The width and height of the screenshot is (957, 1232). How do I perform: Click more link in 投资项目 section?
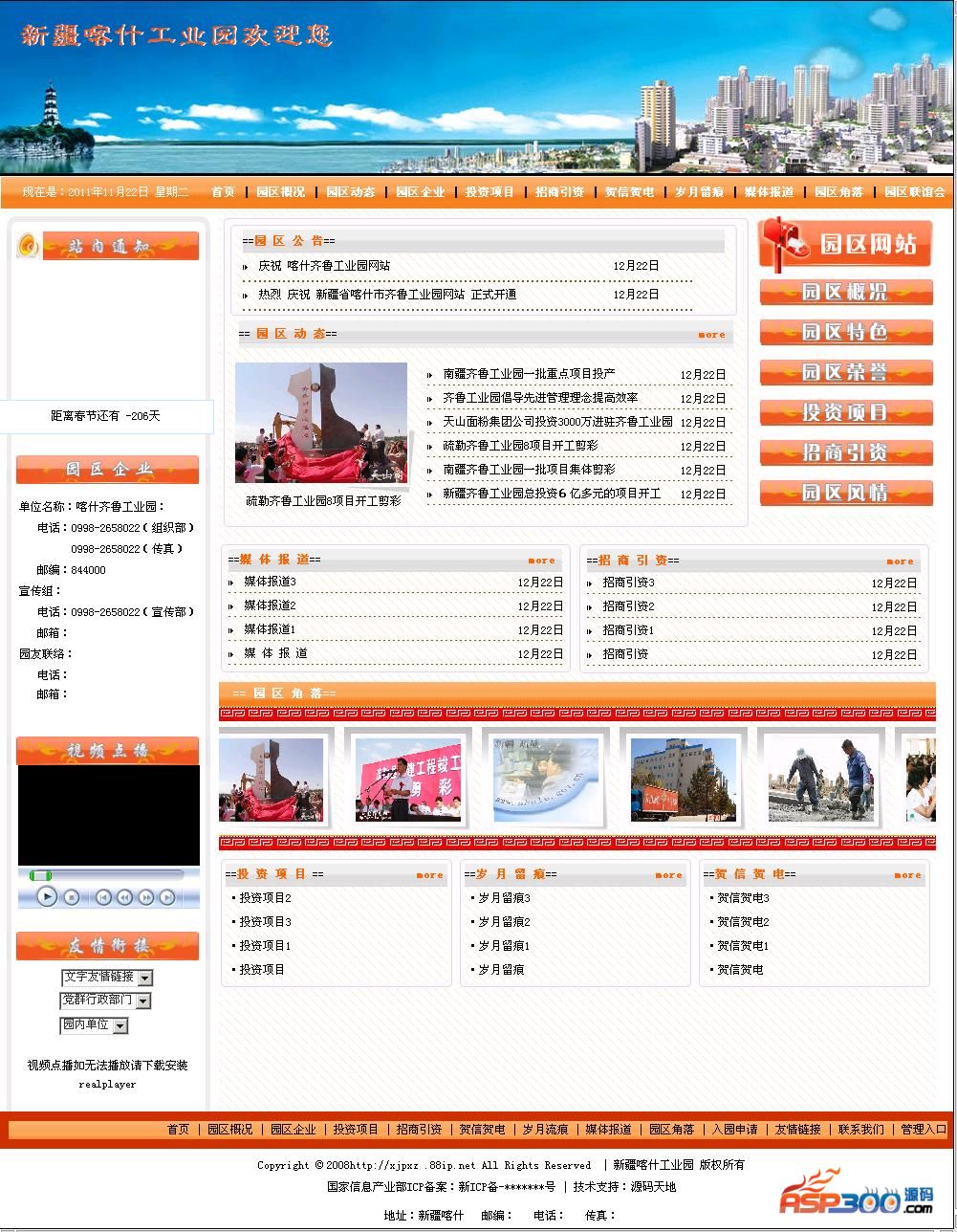pos(429,874)
